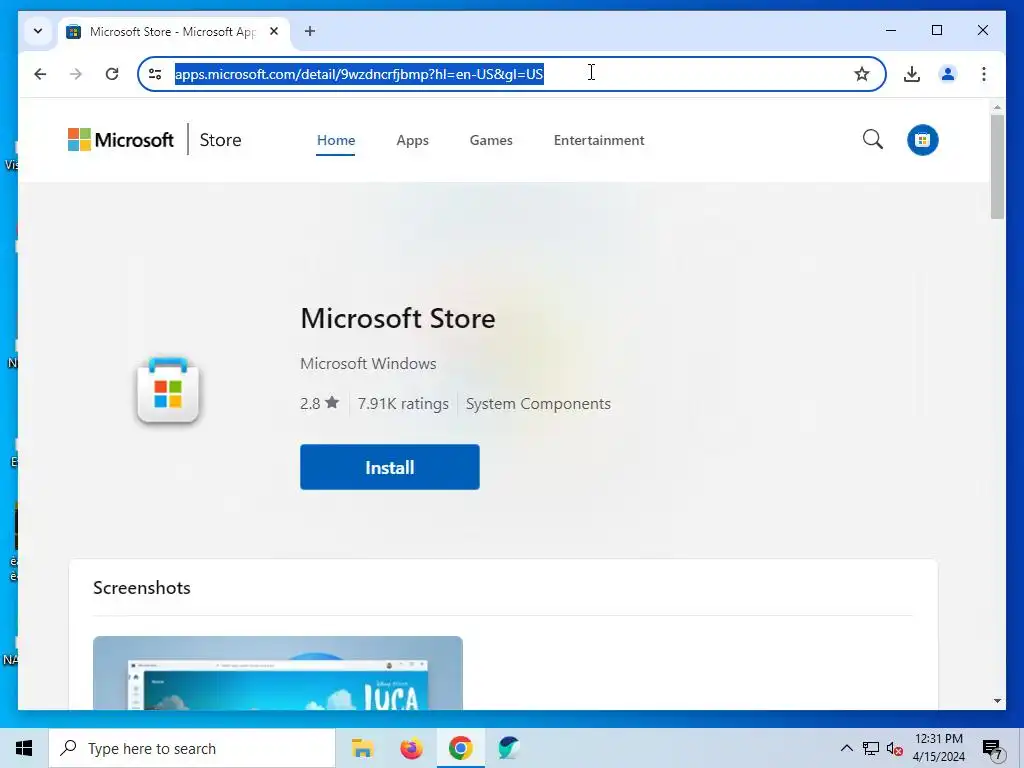Click the address bar URL field
The height and width of the screenshot is (768, 1024).
tap(511, 74)
